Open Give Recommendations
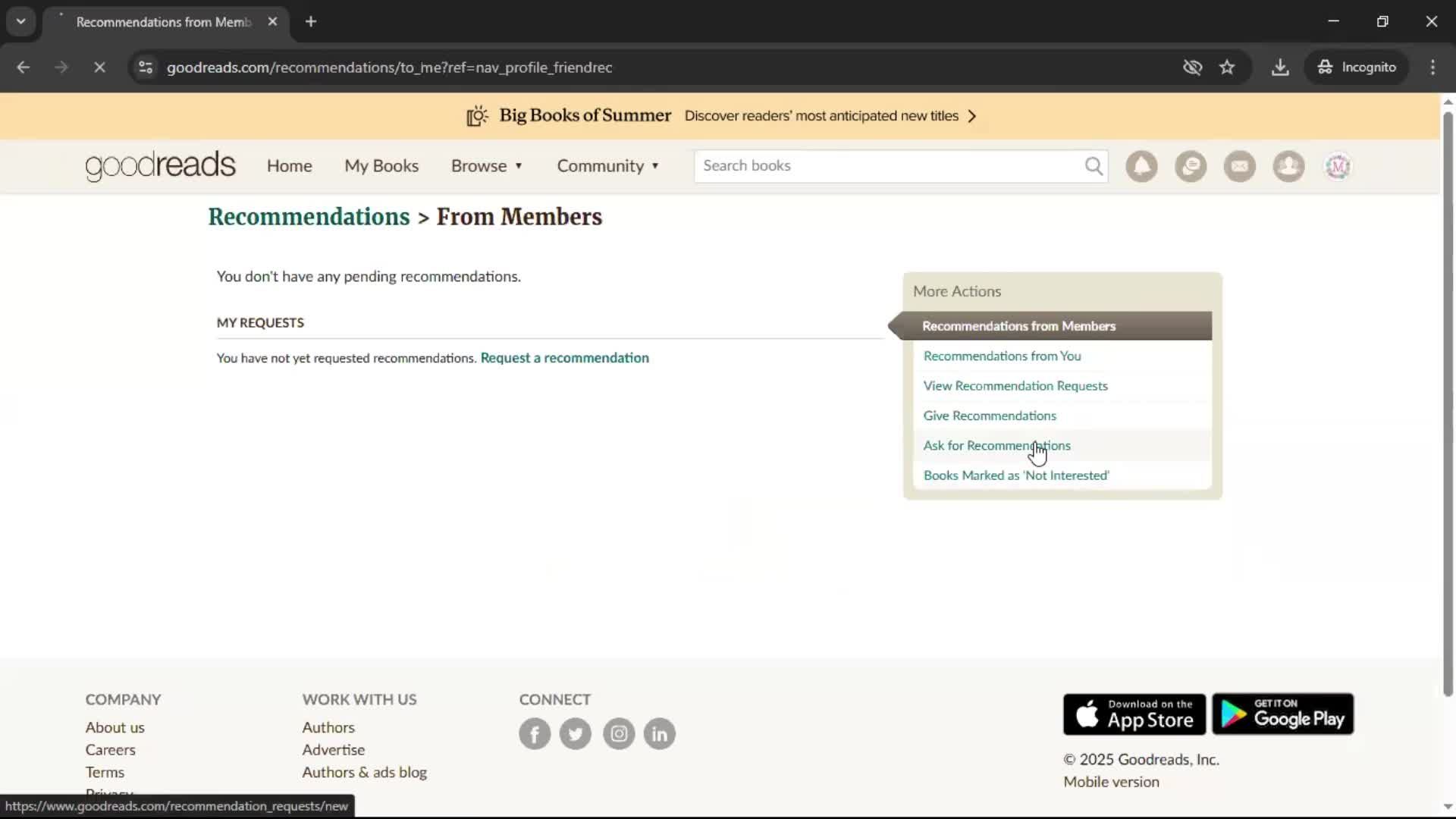Screen dimensions: 1456x819 tap(990, 416)
